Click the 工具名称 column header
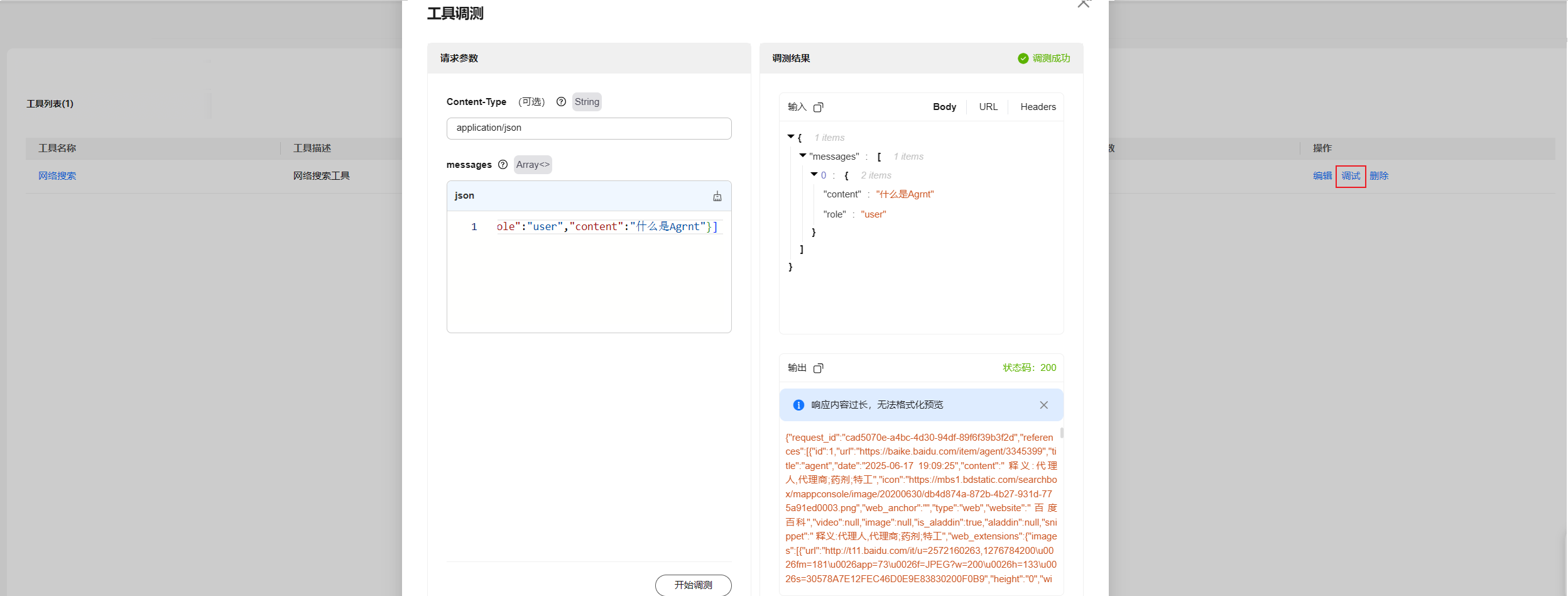This screenshot has height=596, width=1568. coord(57,148)
